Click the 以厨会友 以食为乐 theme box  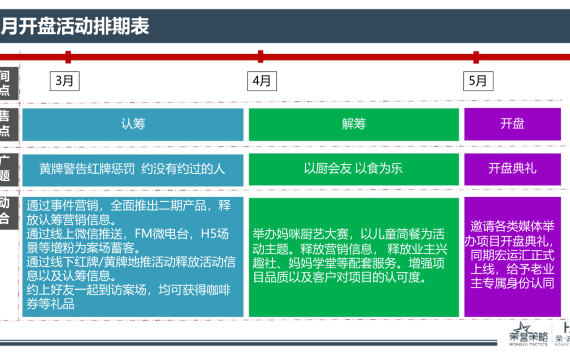click(x=354, y=169)
